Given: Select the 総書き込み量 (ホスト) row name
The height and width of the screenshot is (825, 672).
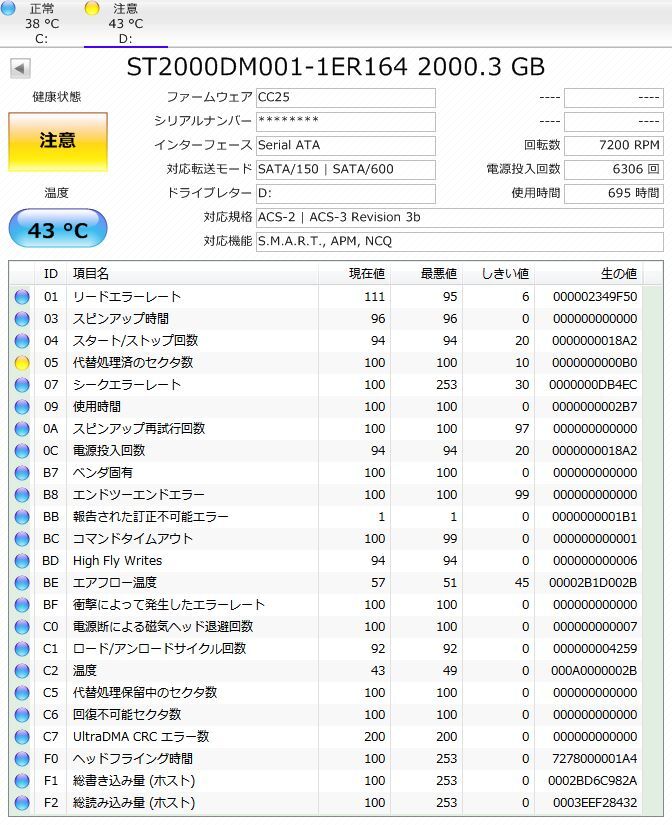Looking at the screenshot, I should 134,781.
